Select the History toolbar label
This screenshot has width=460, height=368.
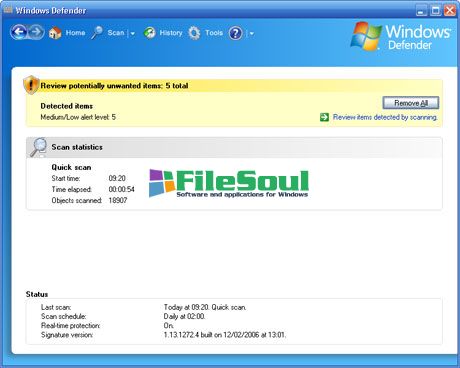coord(171,33)
